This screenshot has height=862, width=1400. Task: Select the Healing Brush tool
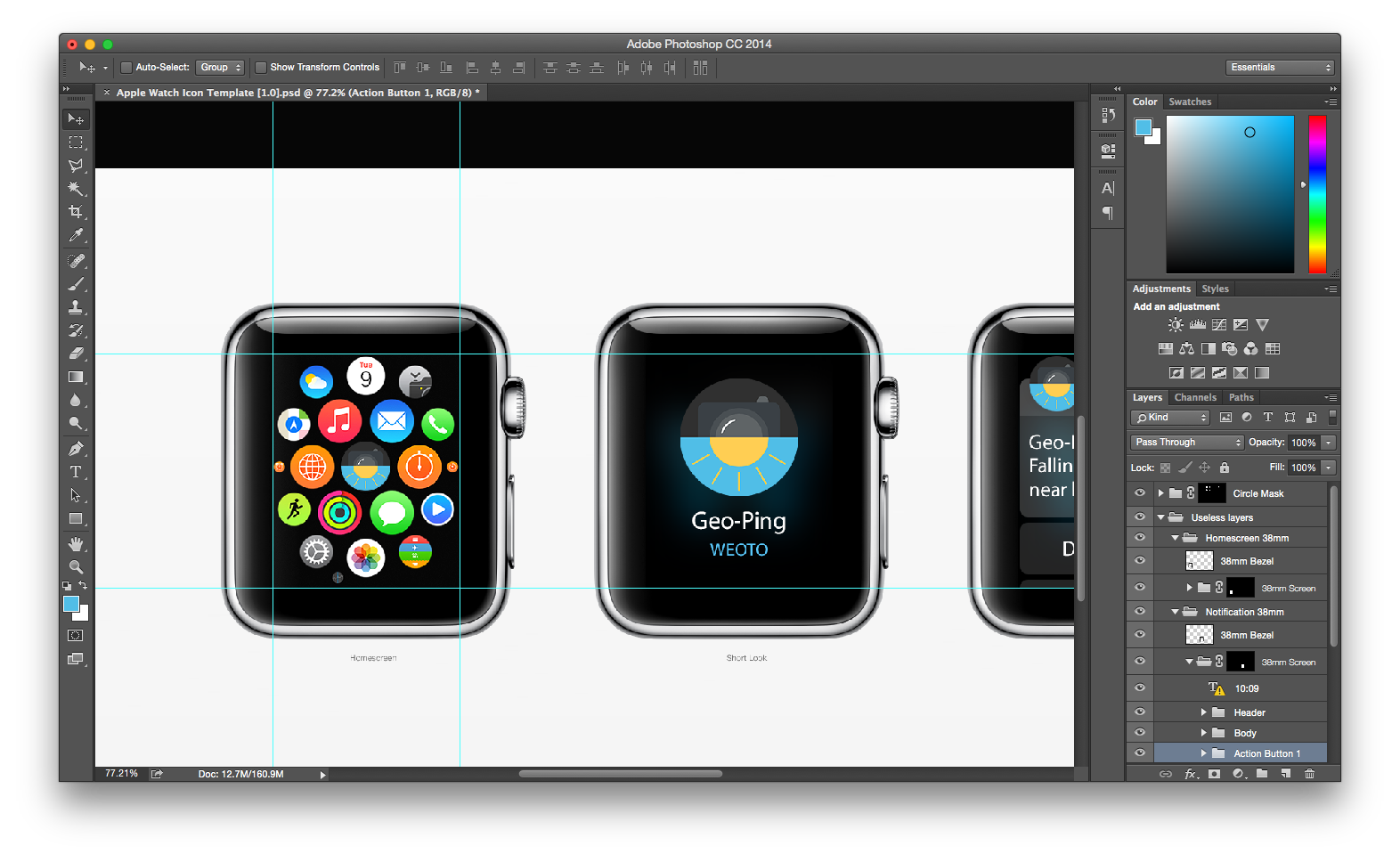click(x=76, y=261)
